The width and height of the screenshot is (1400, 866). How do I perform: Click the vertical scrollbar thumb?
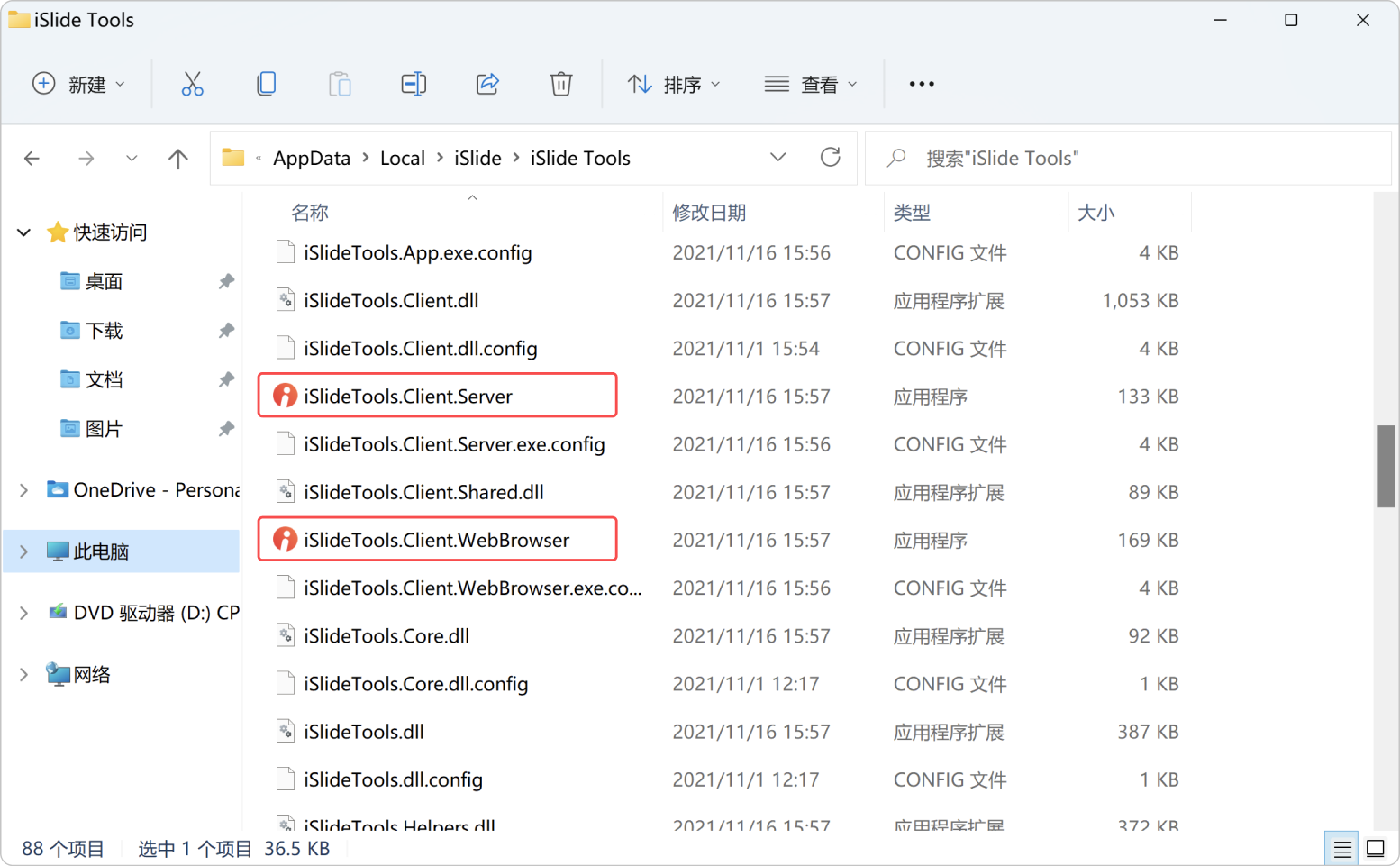[x=1386, y=466]
